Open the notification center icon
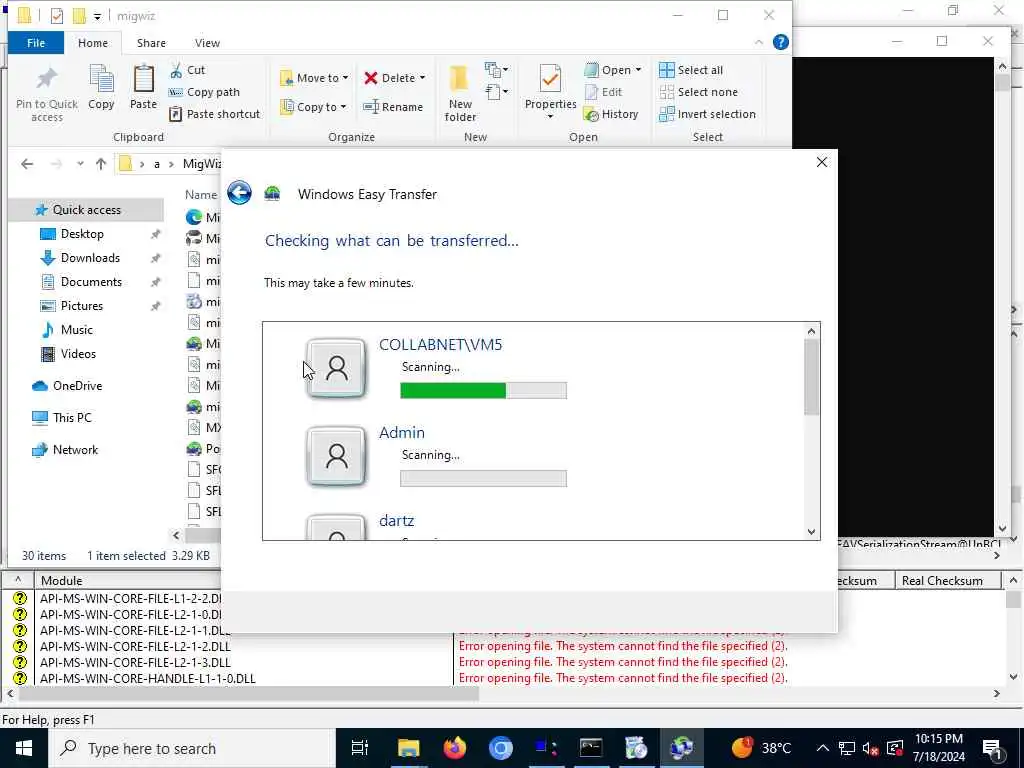The height and width of the screenshot is (768, 1024). (x=993, y=749)
